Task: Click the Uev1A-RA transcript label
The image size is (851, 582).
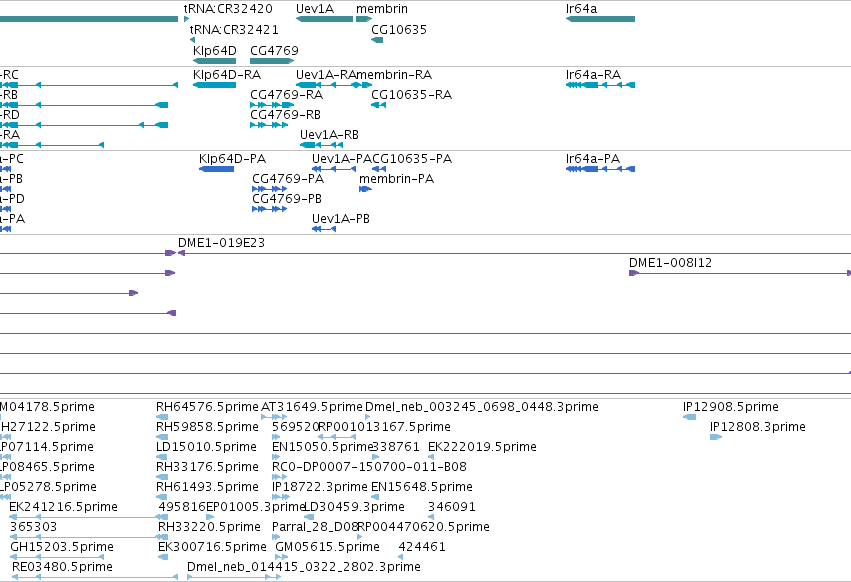Action: [x=326, y=74]
